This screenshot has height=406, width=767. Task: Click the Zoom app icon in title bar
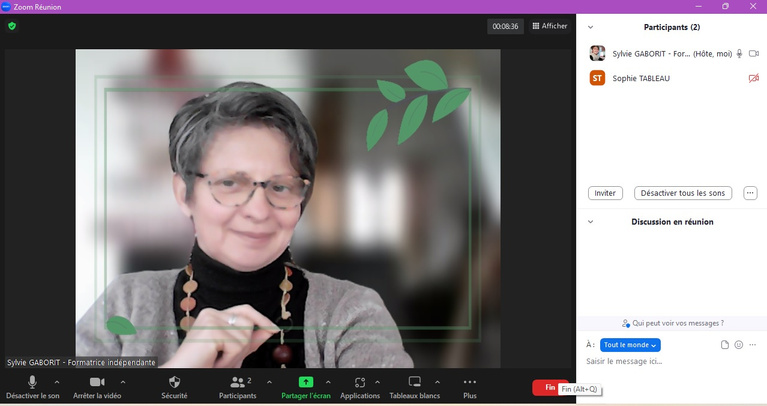[x=6, y=6]
